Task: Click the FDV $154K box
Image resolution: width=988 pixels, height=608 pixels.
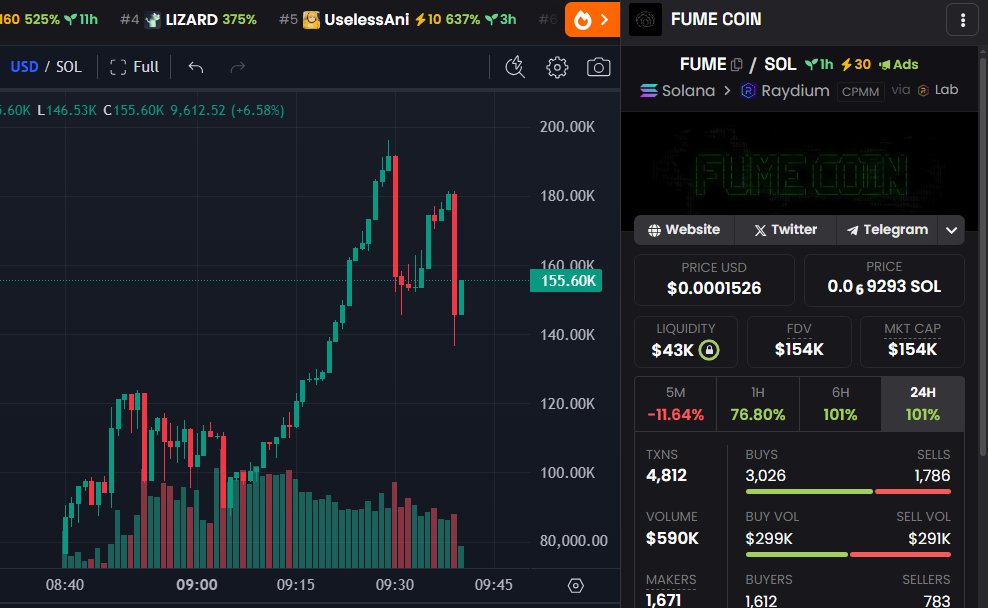Action: tap(799, 341)
